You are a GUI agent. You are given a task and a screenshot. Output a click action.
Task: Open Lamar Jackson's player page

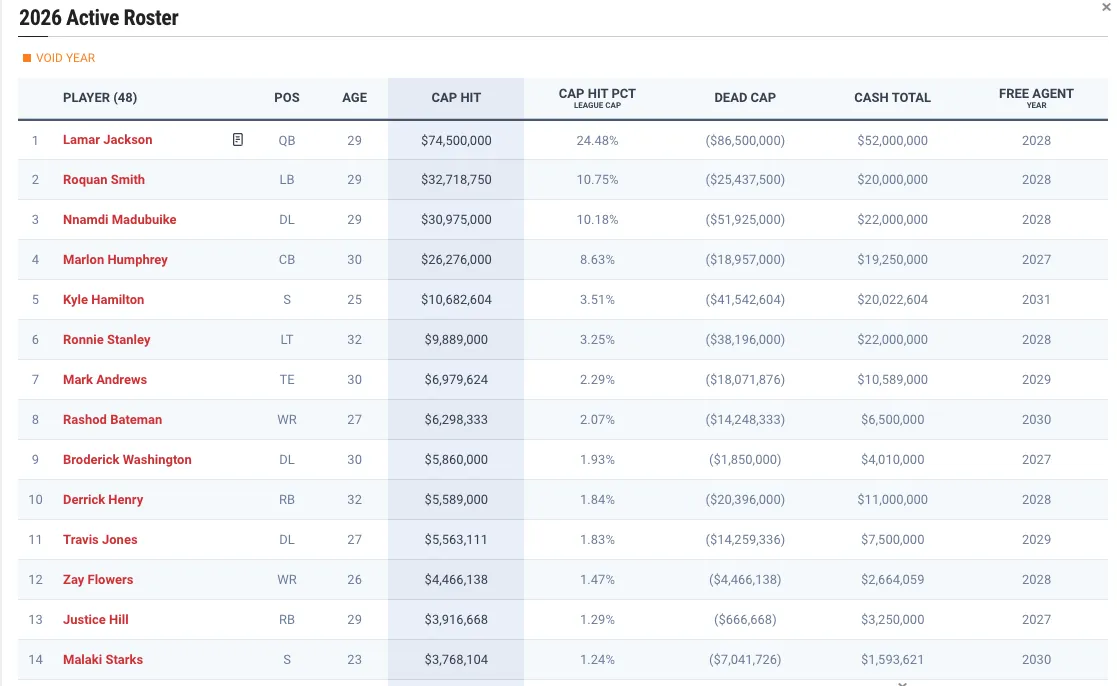pyautogui.click(x=108, y=140)
